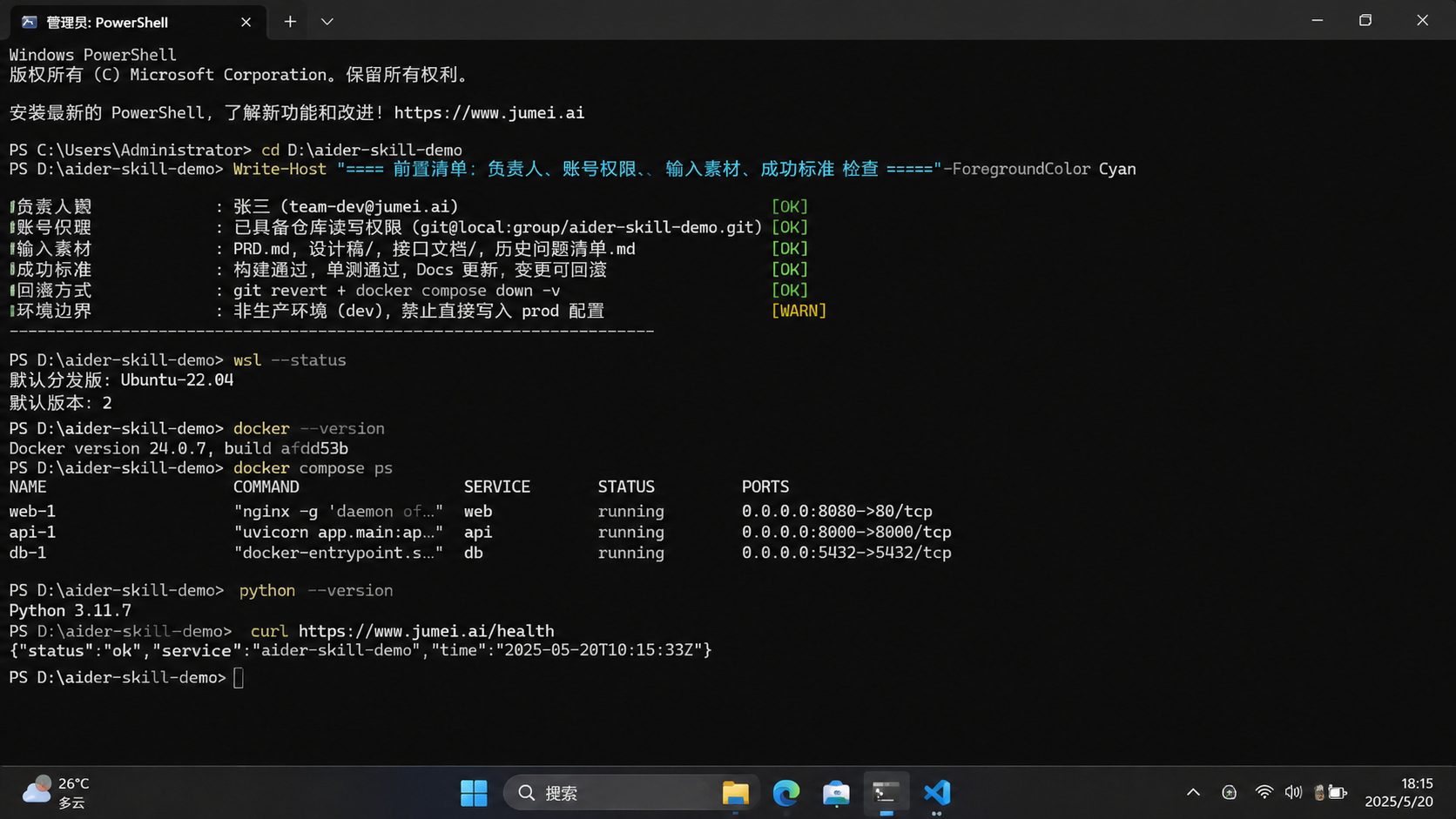Click the terminal cursor at the prompt
Image resolution: width=1456 pixels, height=819 pixels.
[239, 678]
